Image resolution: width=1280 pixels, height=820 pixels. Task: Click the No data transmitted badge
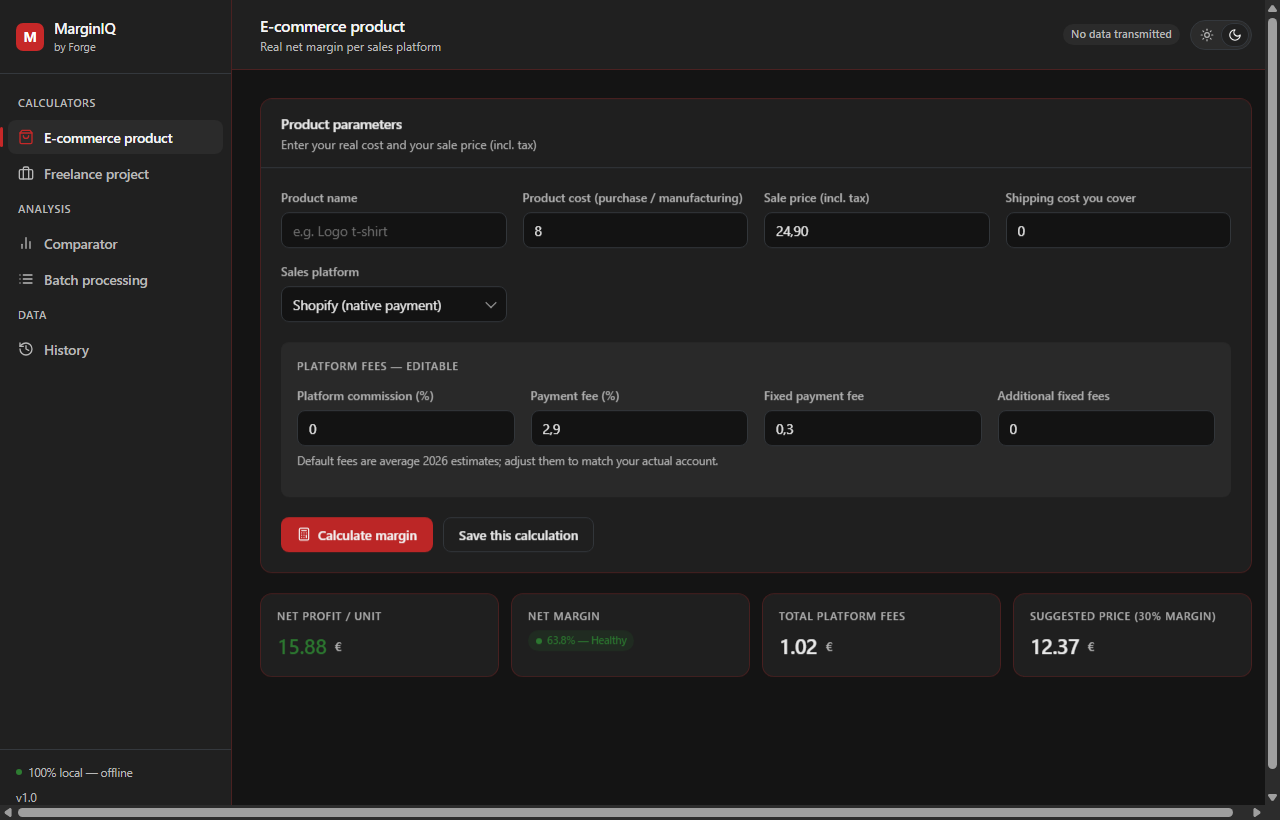coord(1121,34)
